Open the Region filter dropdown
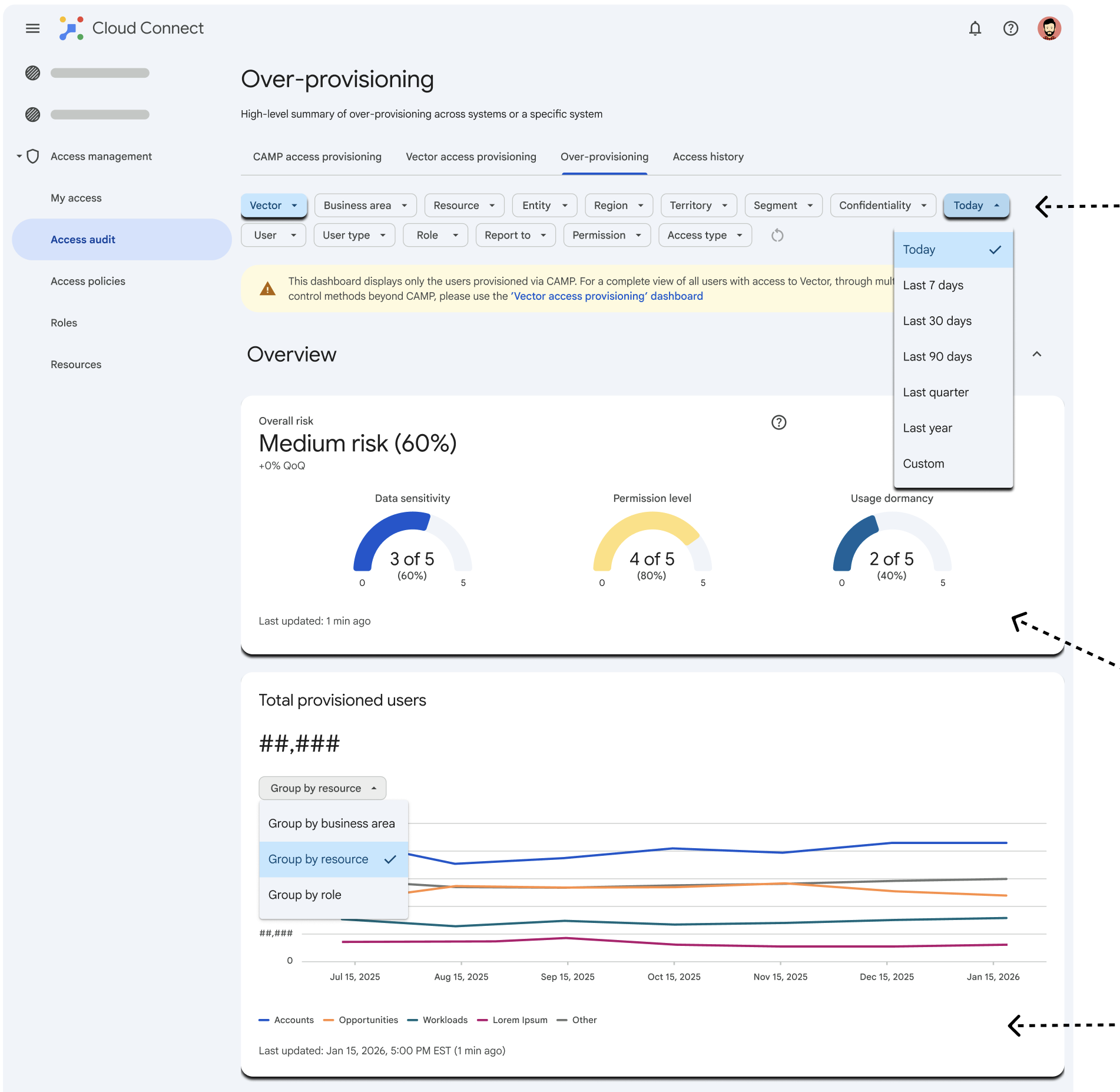The image size is (1120, 1092). 619,206
